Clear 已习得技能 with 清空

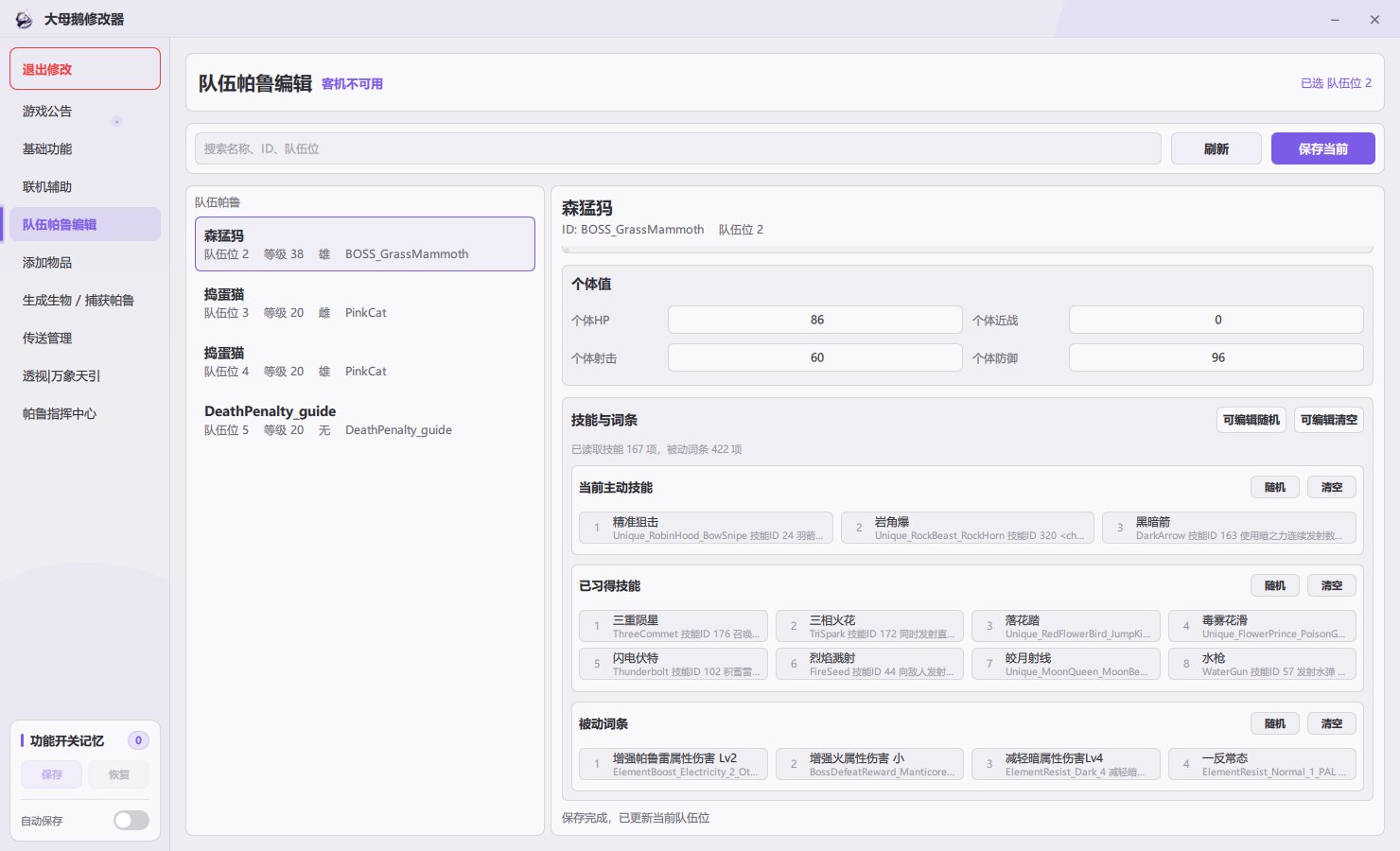[x=1332, y=585]
